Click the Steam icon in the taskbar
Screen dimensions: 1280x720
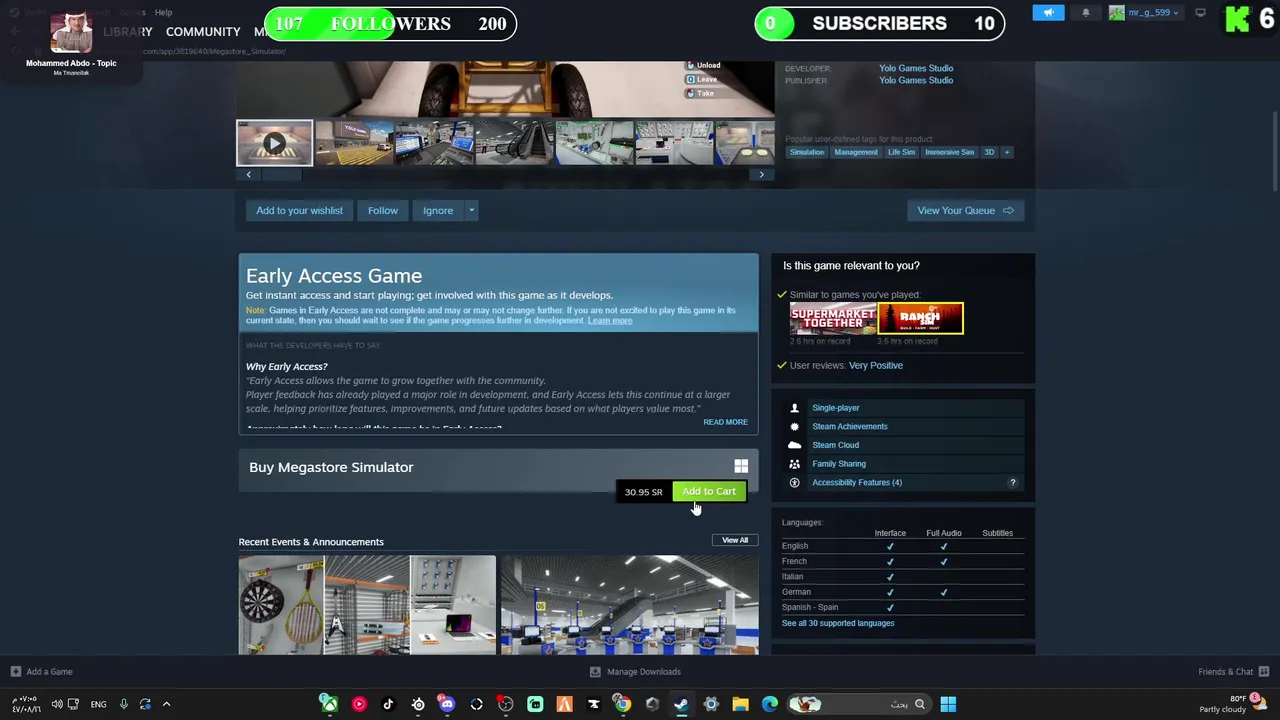coord(681,704)
